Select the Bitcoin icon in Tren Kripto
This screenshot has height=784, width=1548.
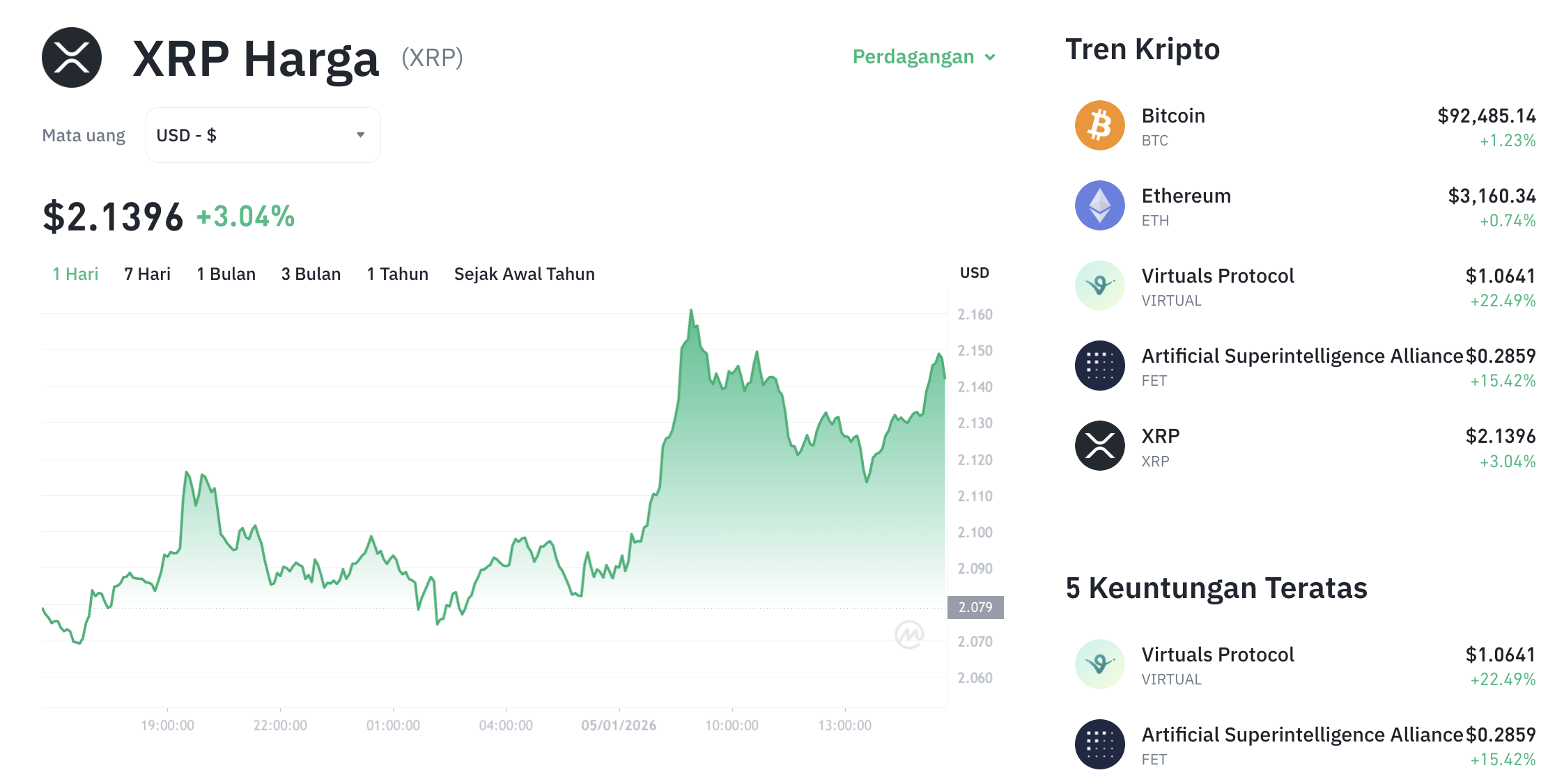point(1100,125)
